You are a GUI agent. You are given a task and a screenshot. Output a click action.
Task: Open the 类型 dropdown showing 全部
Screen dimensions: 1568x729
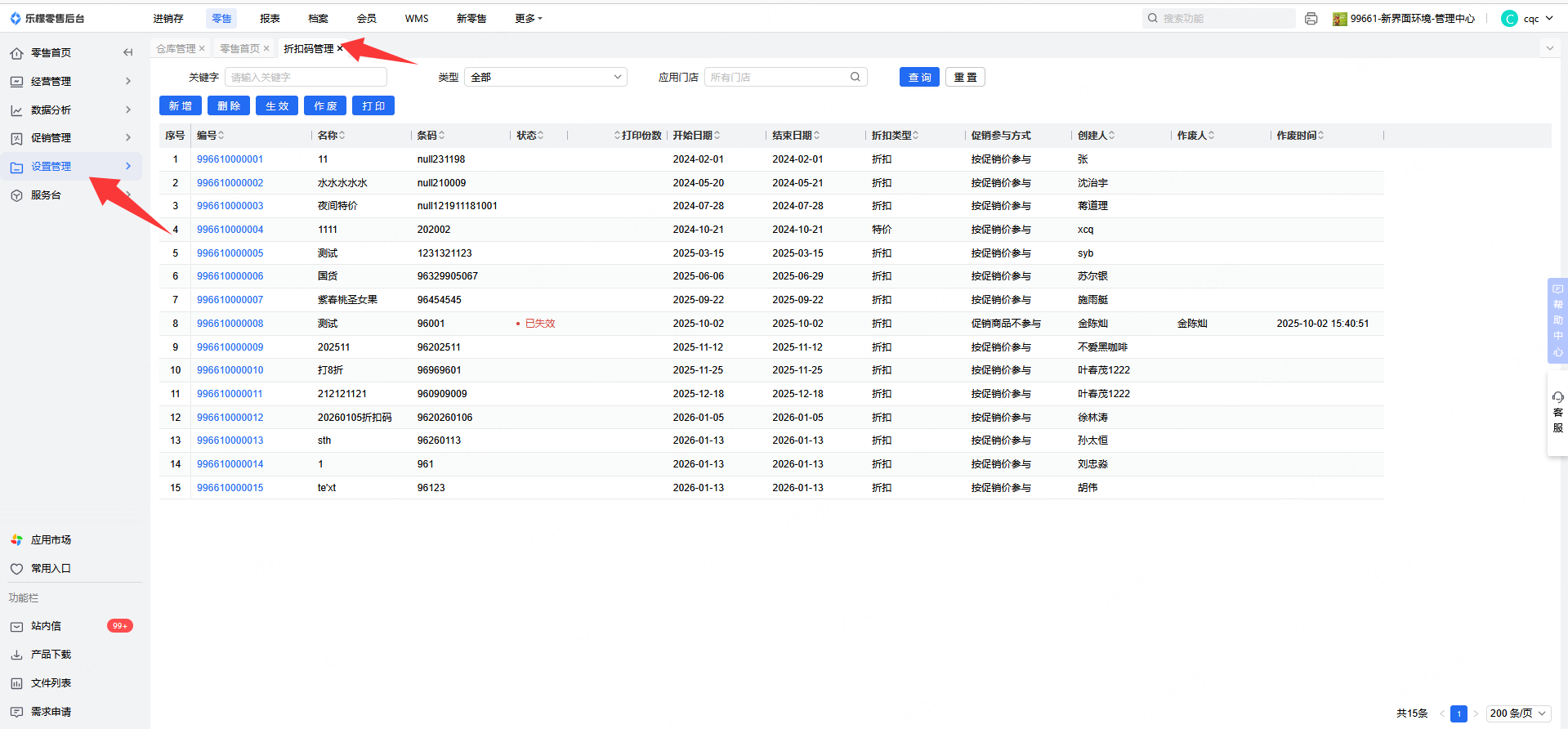pos(546,77)
